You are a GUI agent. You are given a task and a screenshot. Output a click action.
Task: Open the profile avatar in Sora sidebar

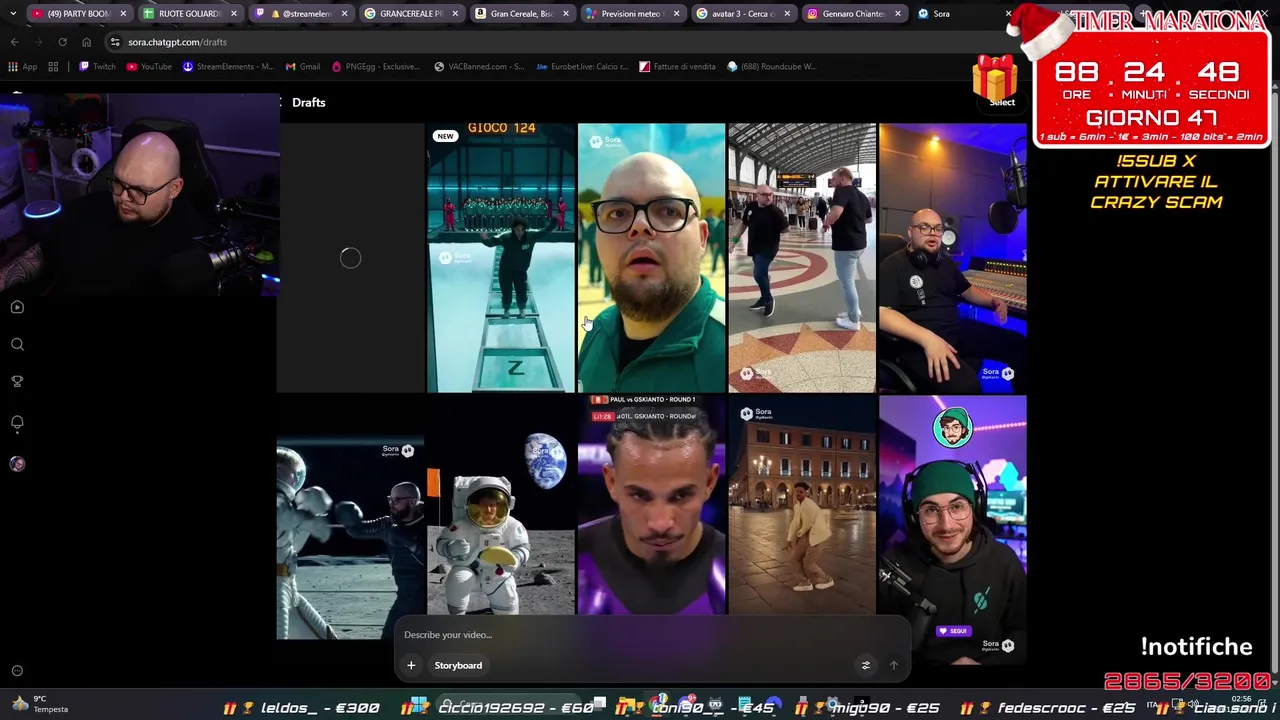[17, 464]
